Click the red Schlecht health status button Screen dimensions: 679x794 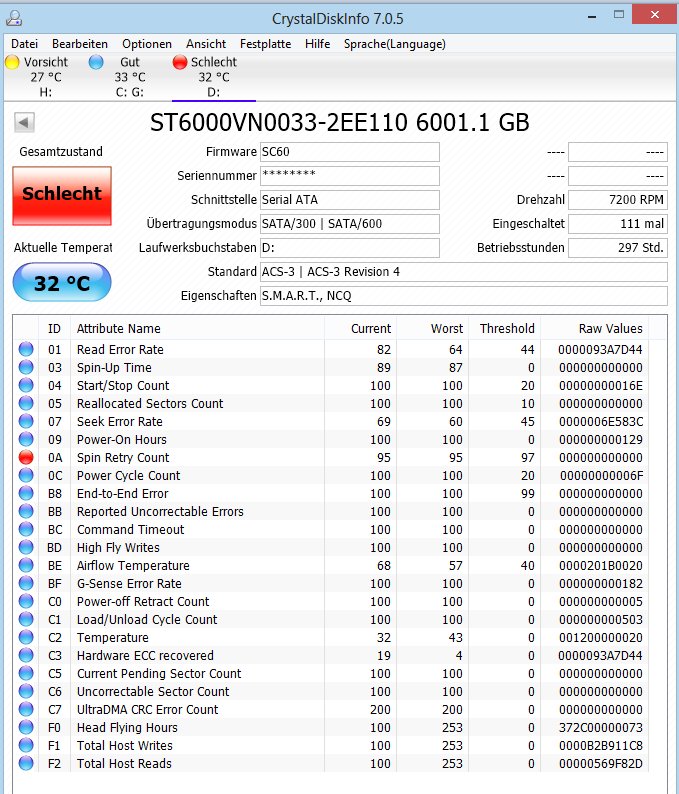point(62,195)
